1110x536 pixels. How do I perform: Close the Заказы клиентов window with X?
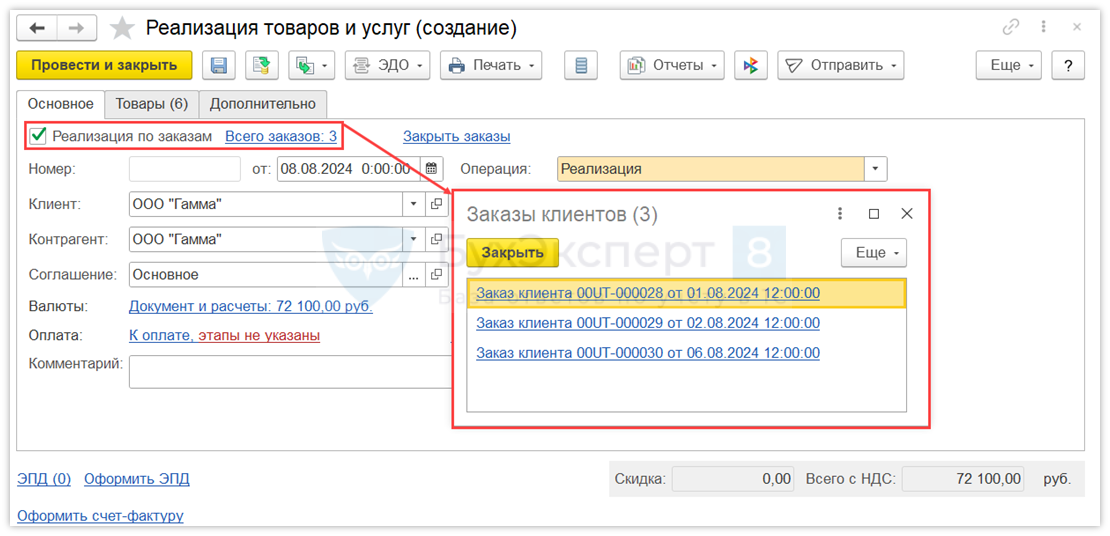906,213
